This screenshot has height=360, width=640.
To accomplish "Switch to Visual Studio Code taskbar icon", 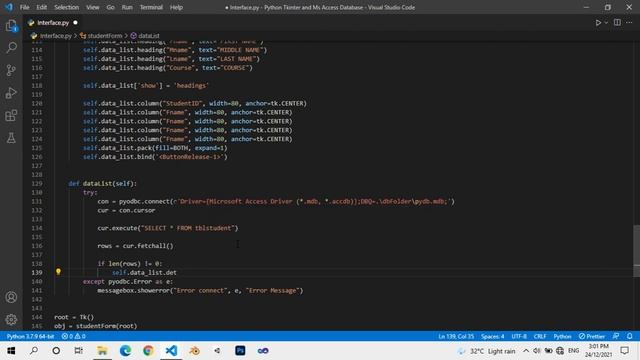I will click(x=171, y=351).
